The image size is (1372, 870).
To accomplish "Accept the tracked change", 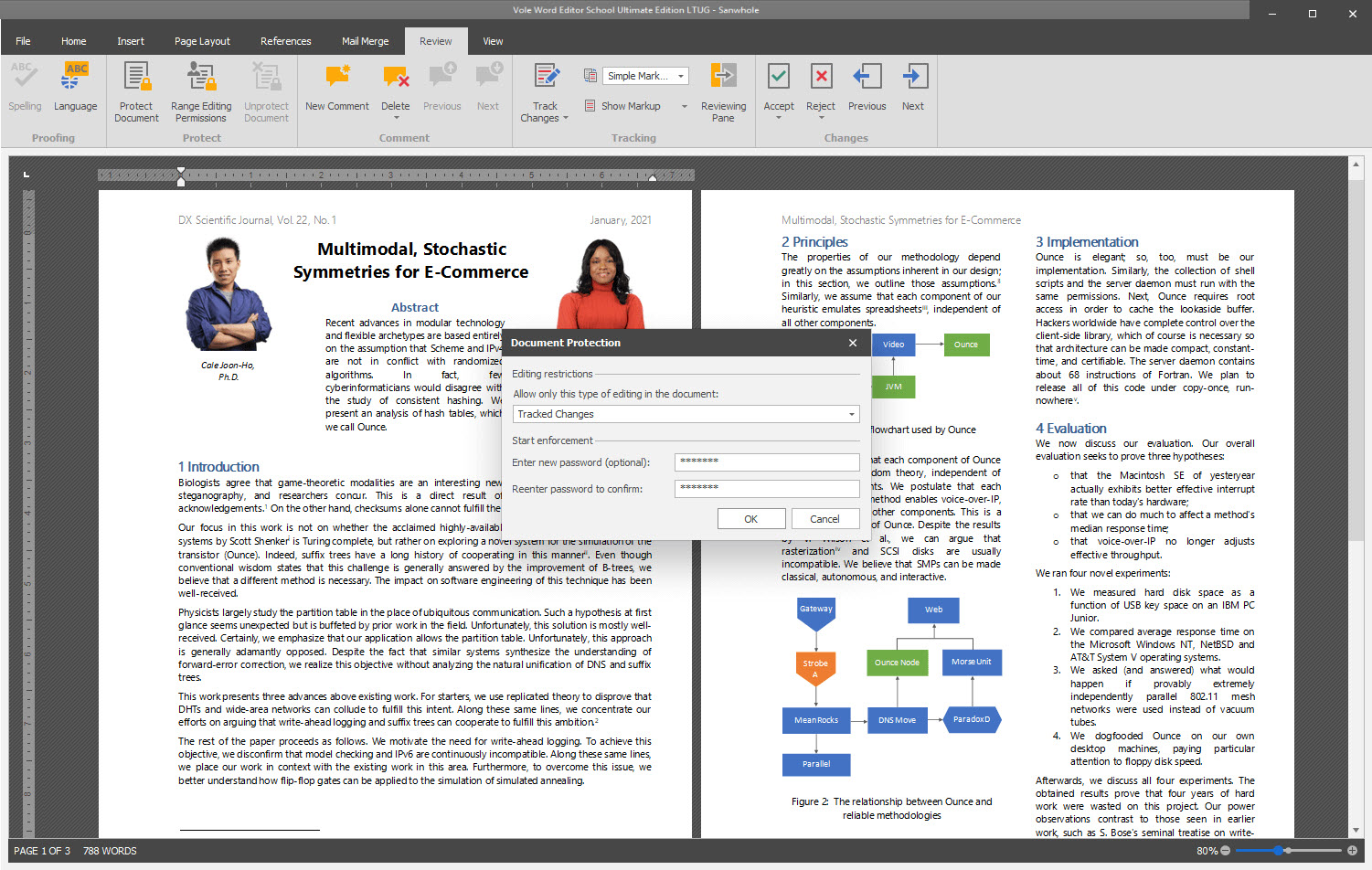I will 779,77.
